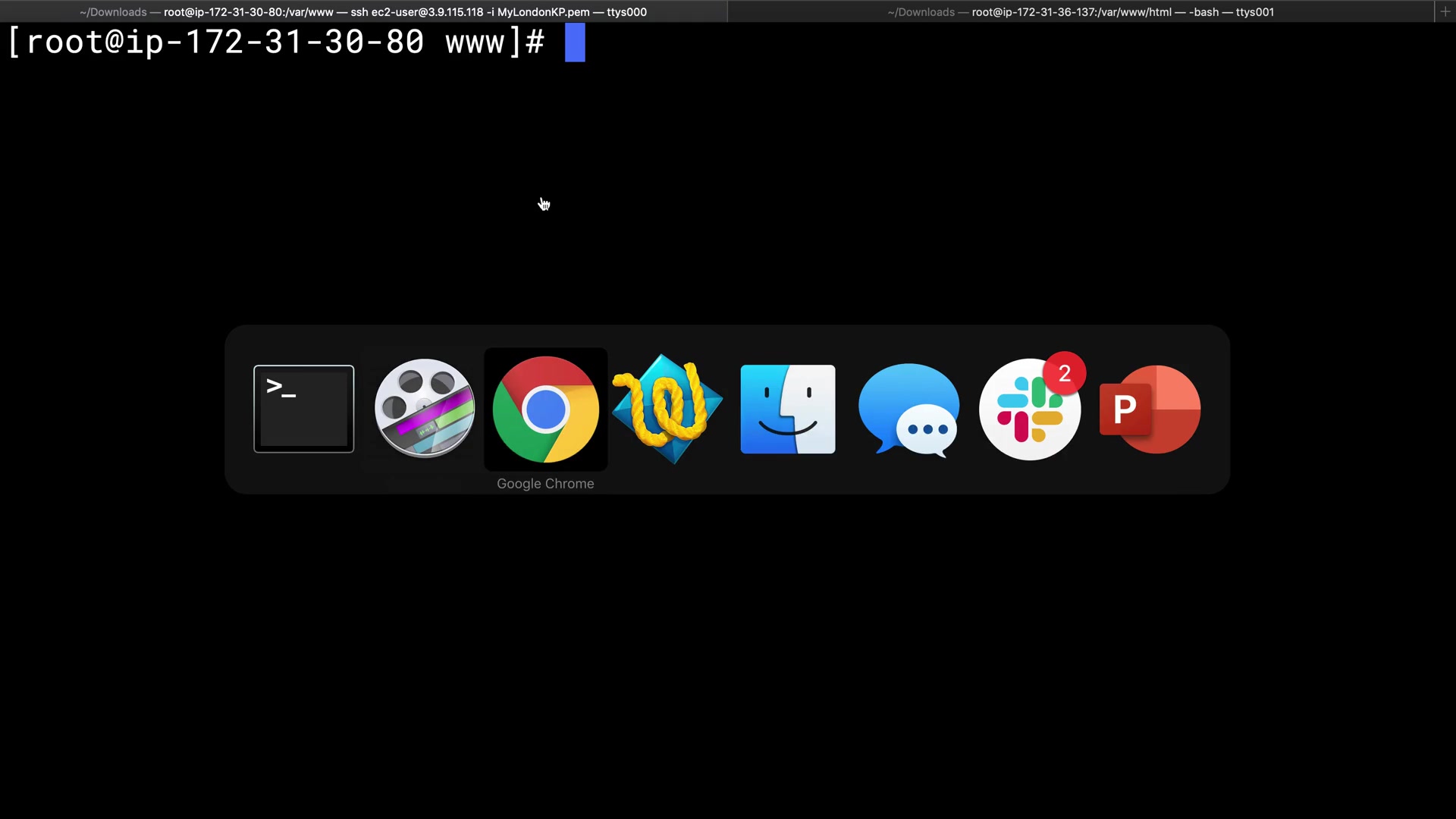Switch to Terminal in app switcher

pyautogui.click(x=303, y=409)
